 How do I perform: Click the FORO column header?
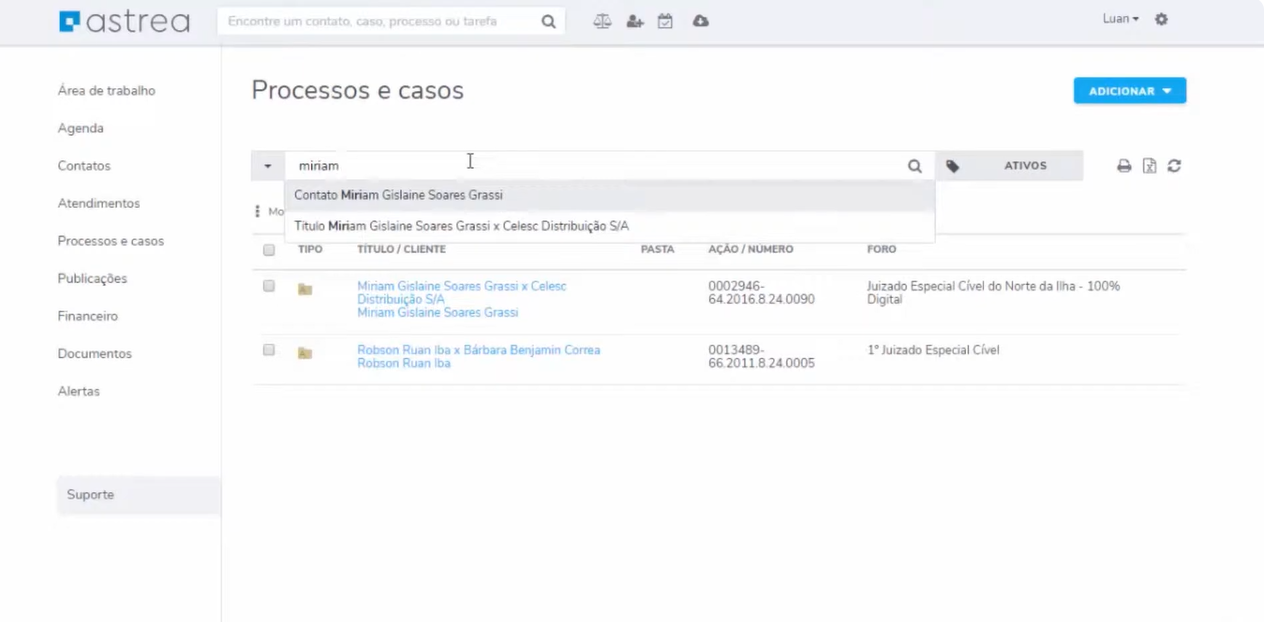(x=882, y=249)
